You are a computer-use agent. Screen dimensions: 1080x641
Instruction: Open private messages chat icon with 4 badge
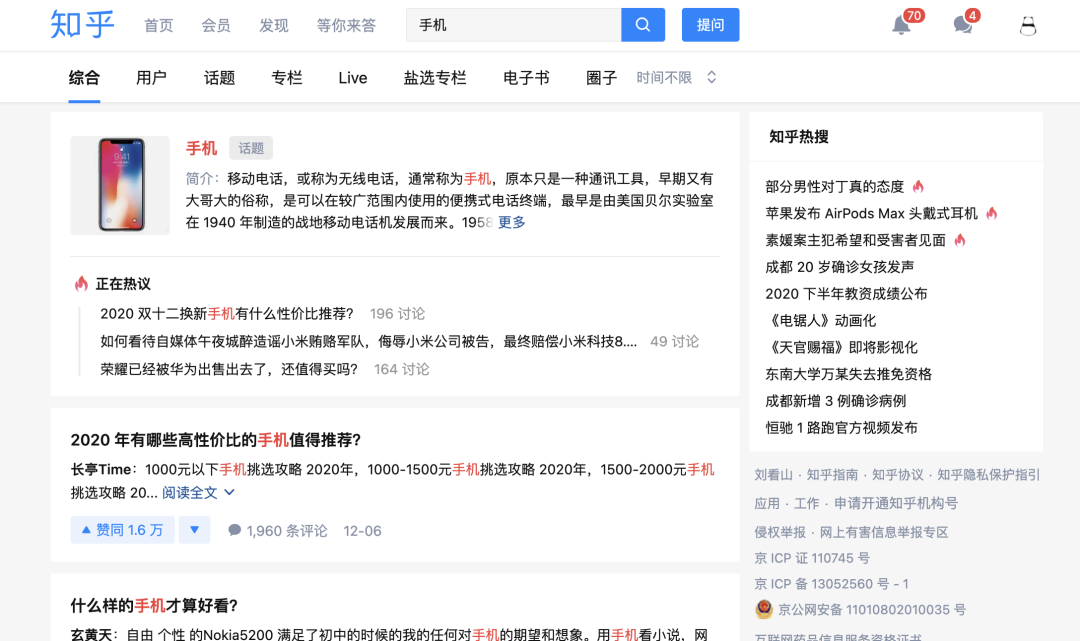pos(963,25)
